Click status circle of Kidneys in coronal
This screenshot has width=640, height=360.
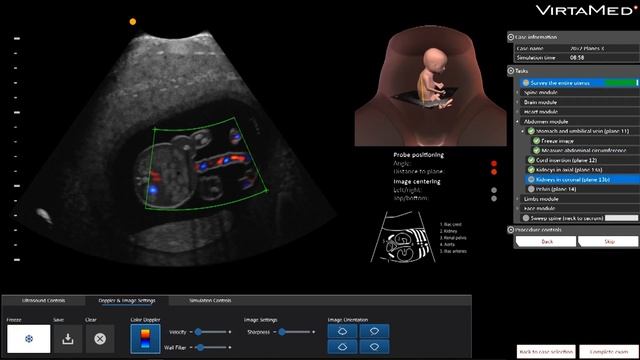[531, 180]
